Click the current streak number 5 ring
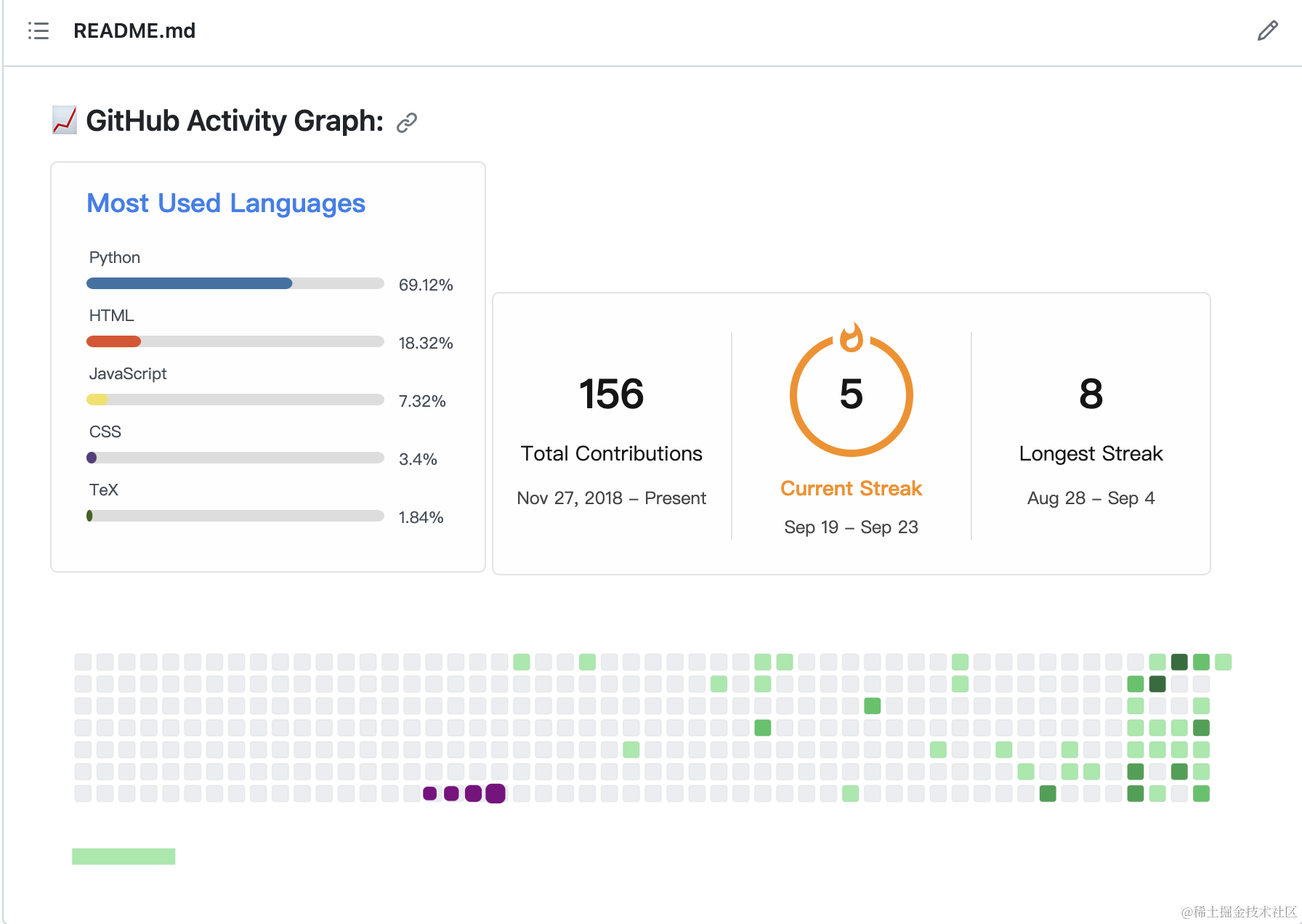The image size is (1302, 924). tap(852, 394)
